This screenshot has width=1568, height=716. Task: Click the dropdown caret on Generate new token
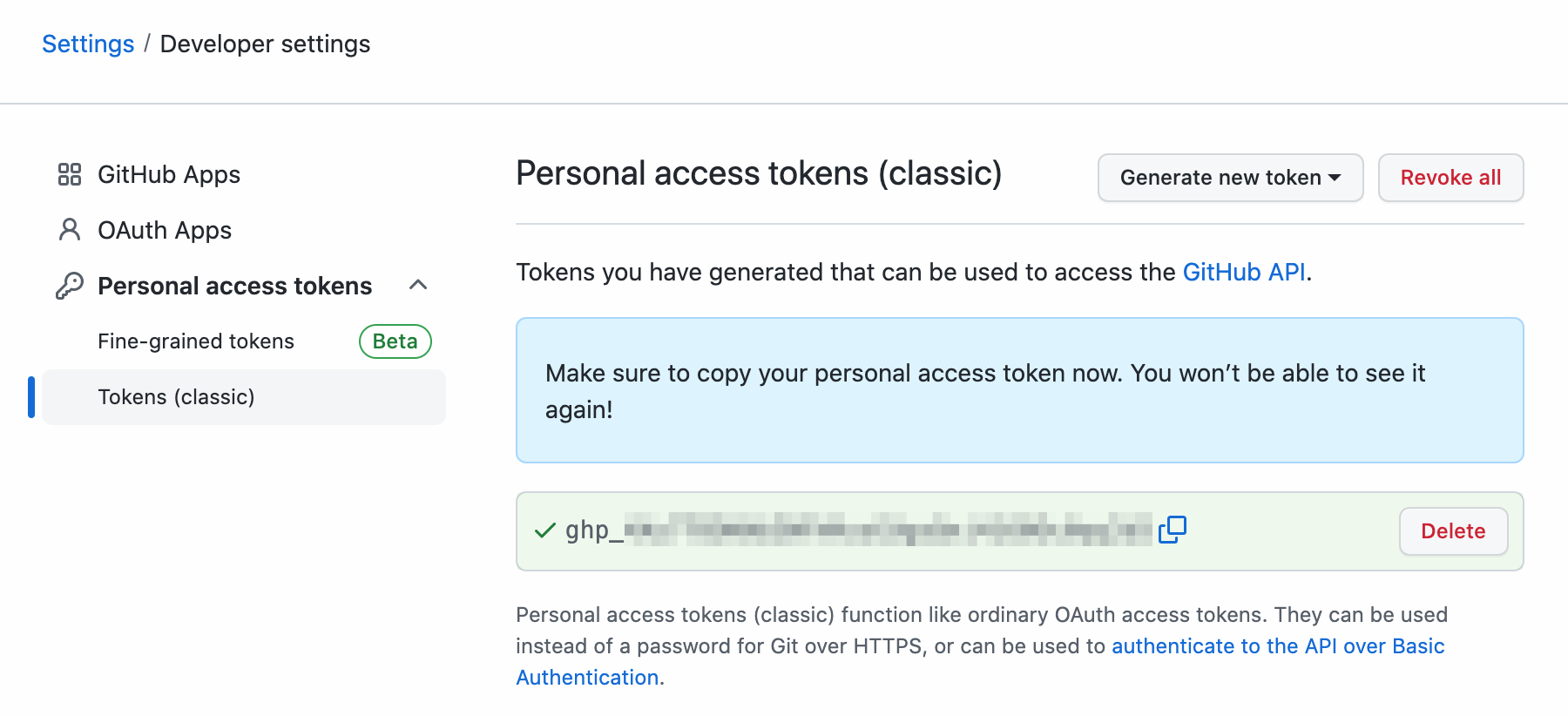(1335, 178)
